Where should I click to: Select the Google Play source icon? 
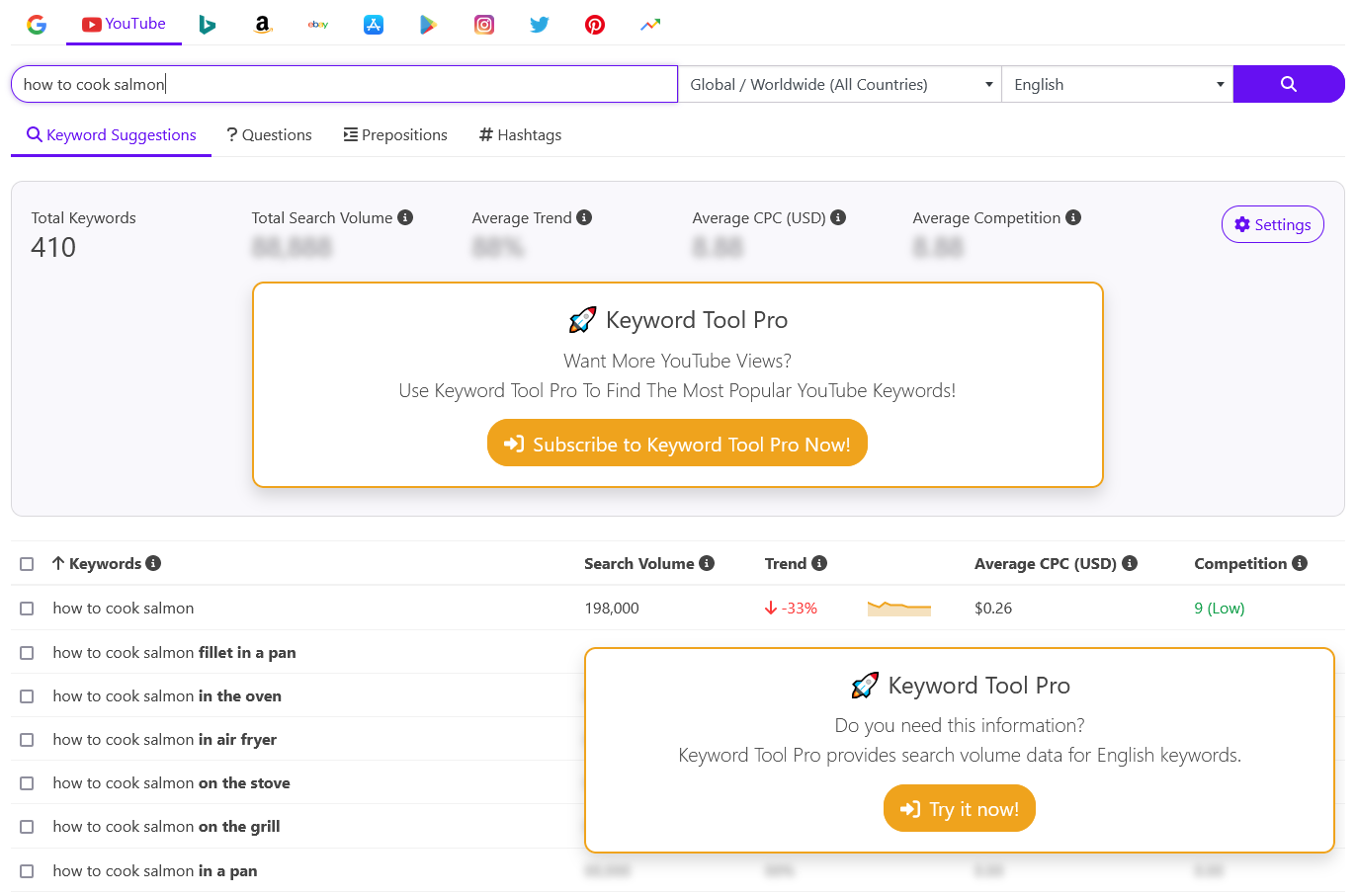(428, 25)
